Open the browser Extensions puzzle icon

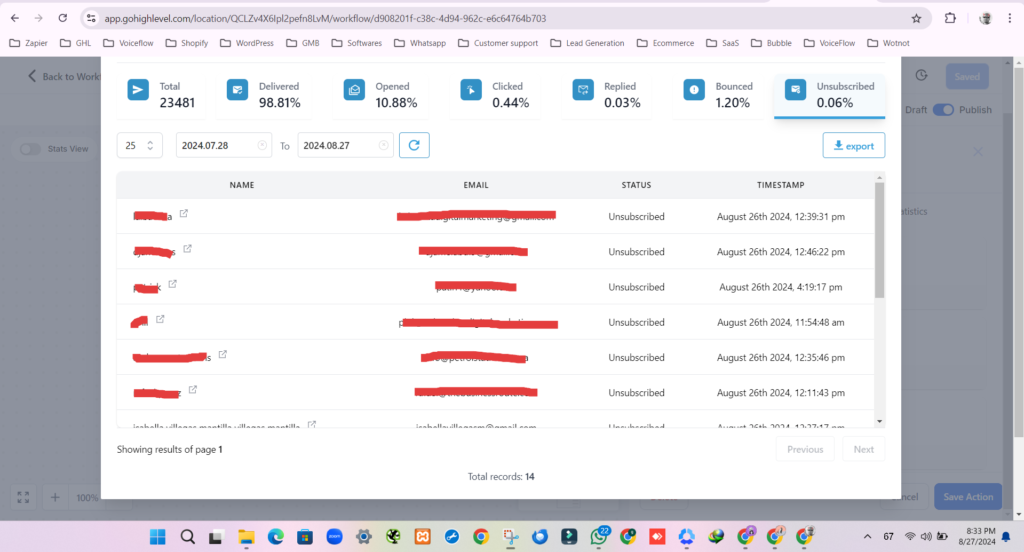pos(950,18)
